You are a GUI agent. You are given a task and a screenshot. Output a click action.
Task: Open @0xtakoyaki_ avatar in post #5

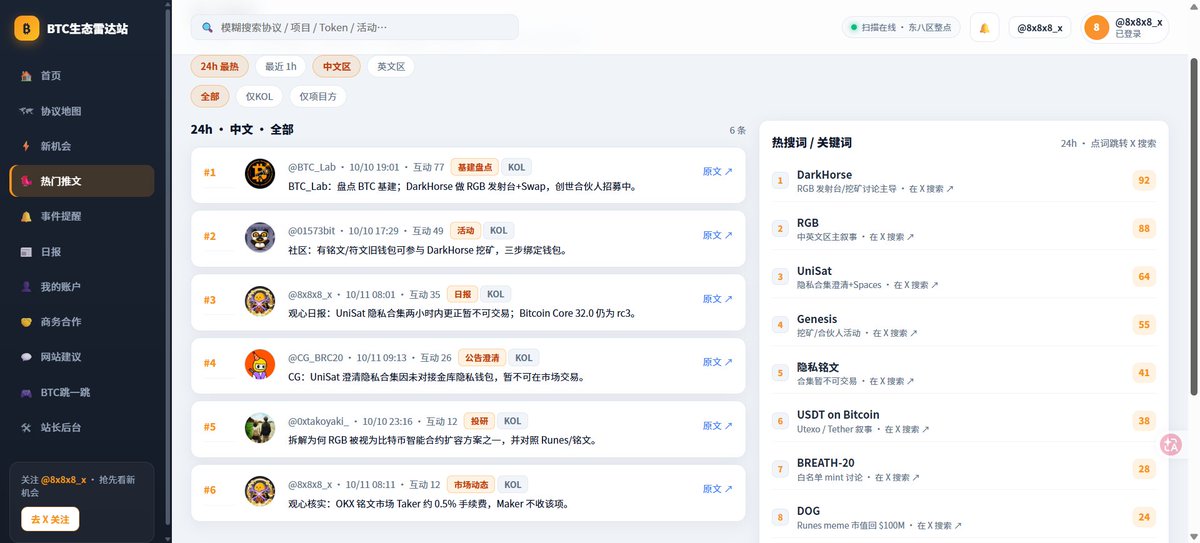click(x=260, y=428)
